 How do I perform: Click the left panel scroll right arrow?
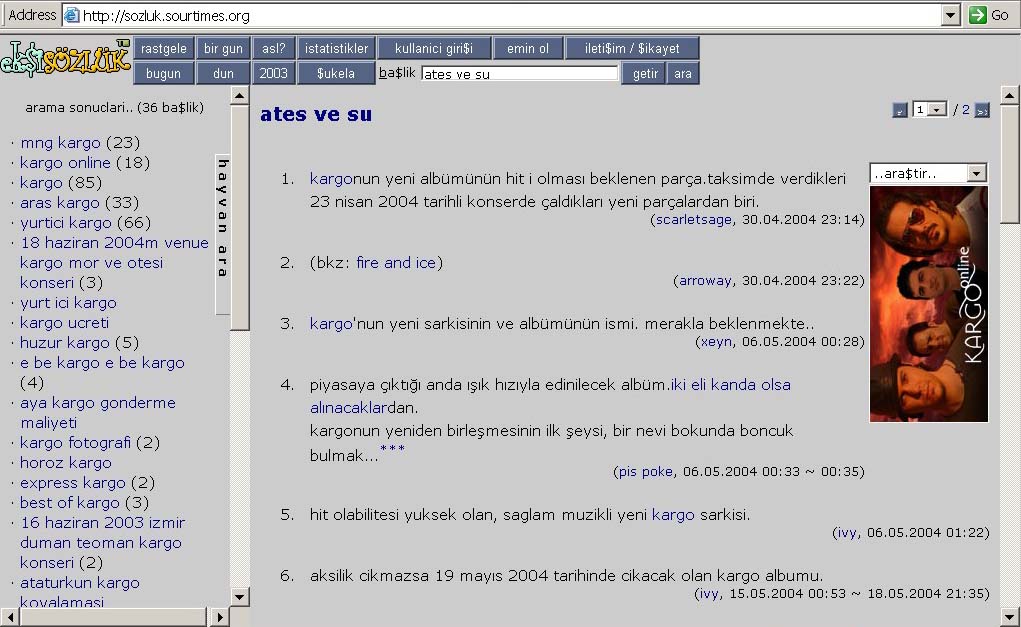pyautogui.click(x=219, y=617)
